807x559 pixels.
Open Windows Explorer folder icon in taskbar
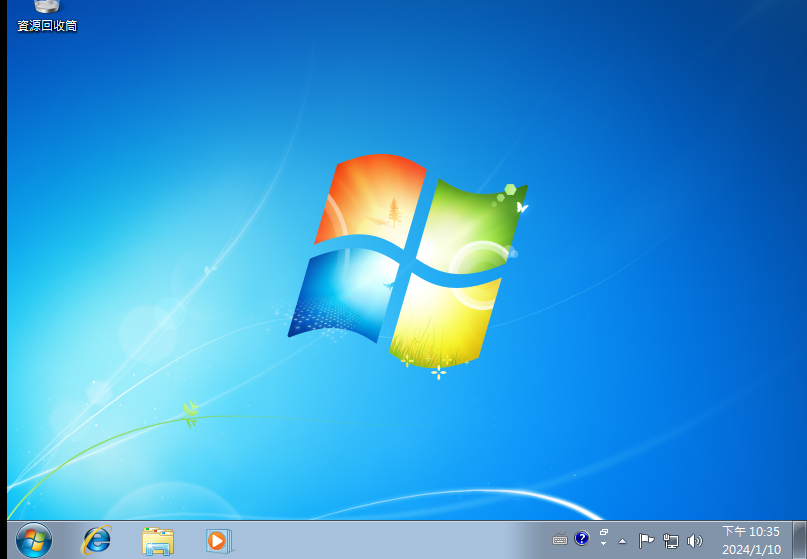click(x=158, y=541)
